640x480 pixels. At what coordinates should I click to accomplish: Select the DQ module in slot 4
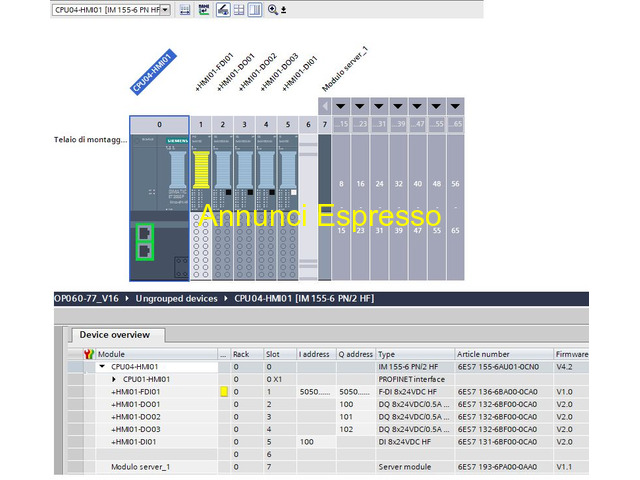click(266, 207)
